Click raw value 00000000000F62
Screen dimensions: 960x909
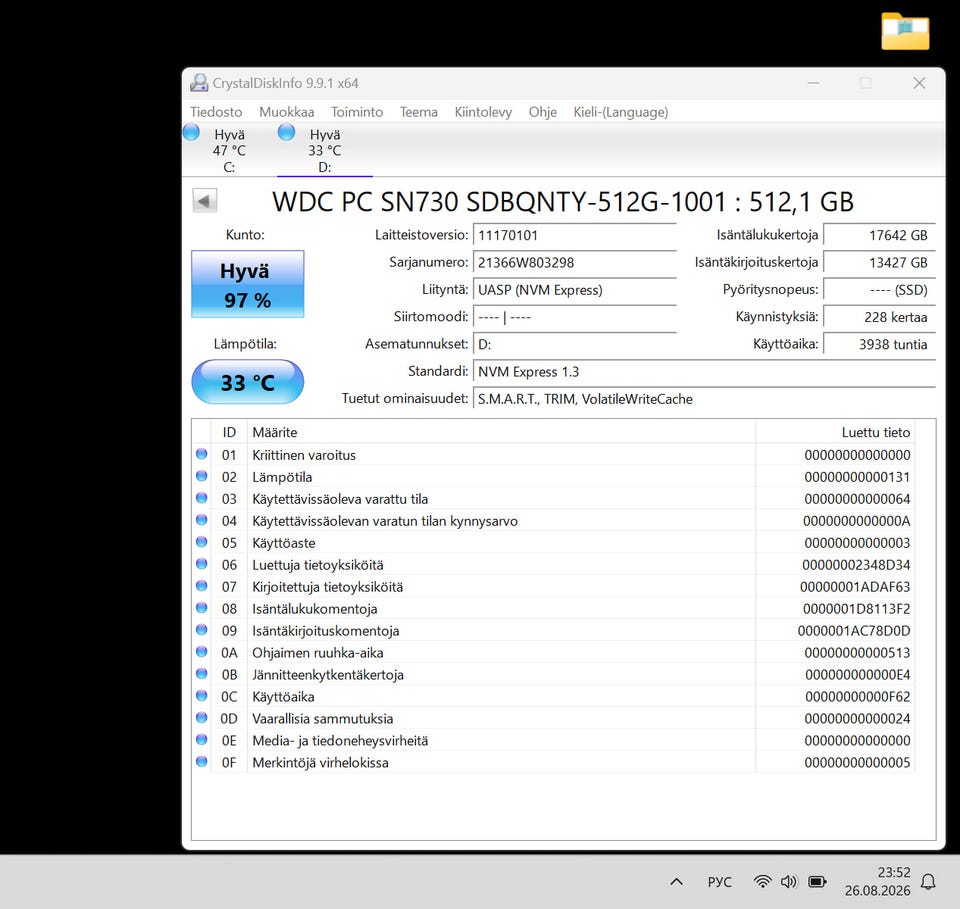(857, 697)
